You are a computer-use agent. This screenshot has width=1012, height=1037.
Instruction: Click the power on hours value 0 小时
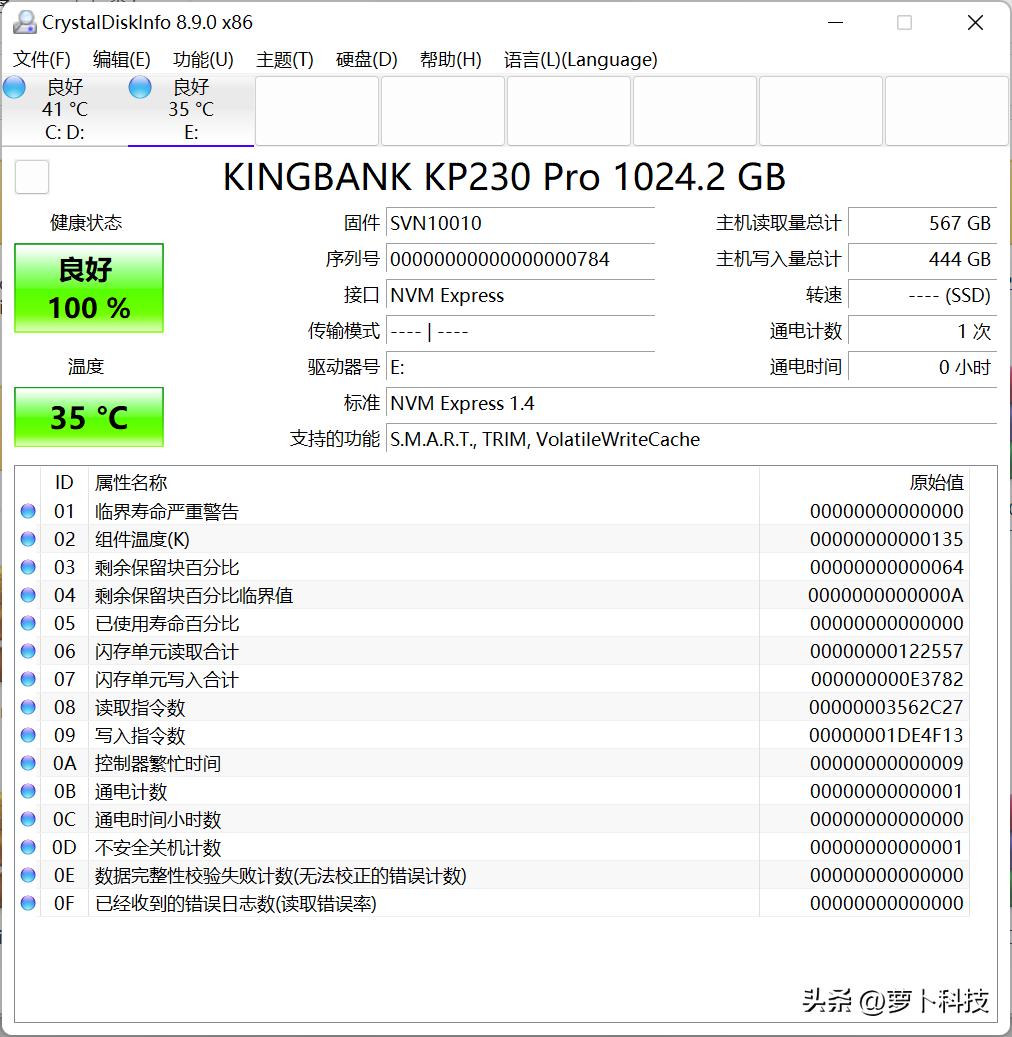click(922, 367)
